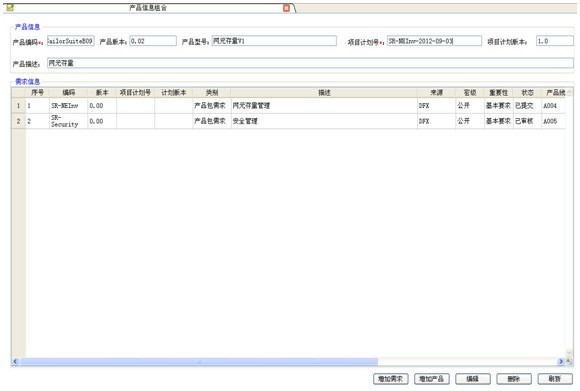
Task: Click the 产品描述 text field
Action: (310, 63)
